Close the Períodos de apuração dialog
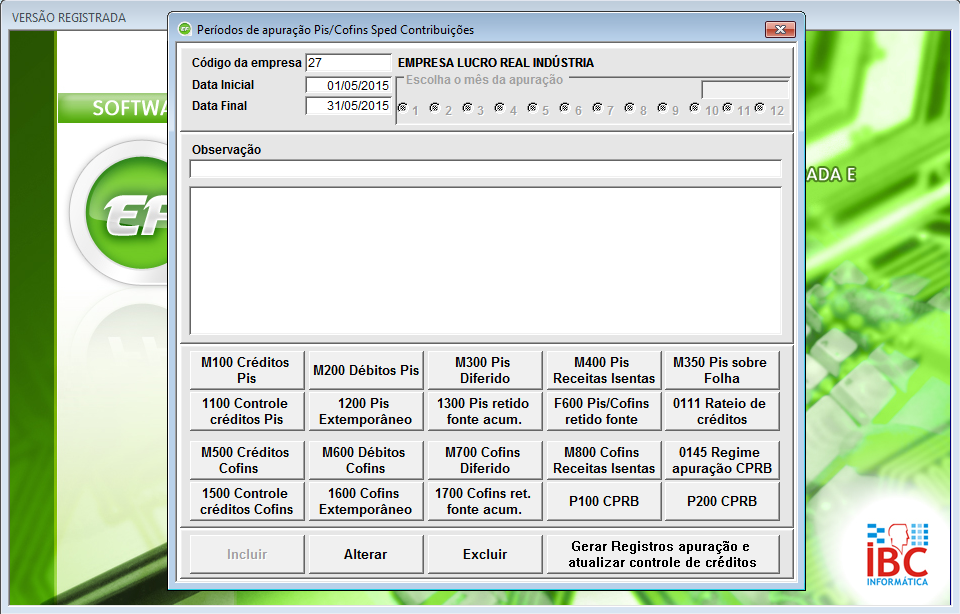The image size is (960, 614). tap(780, 29)
